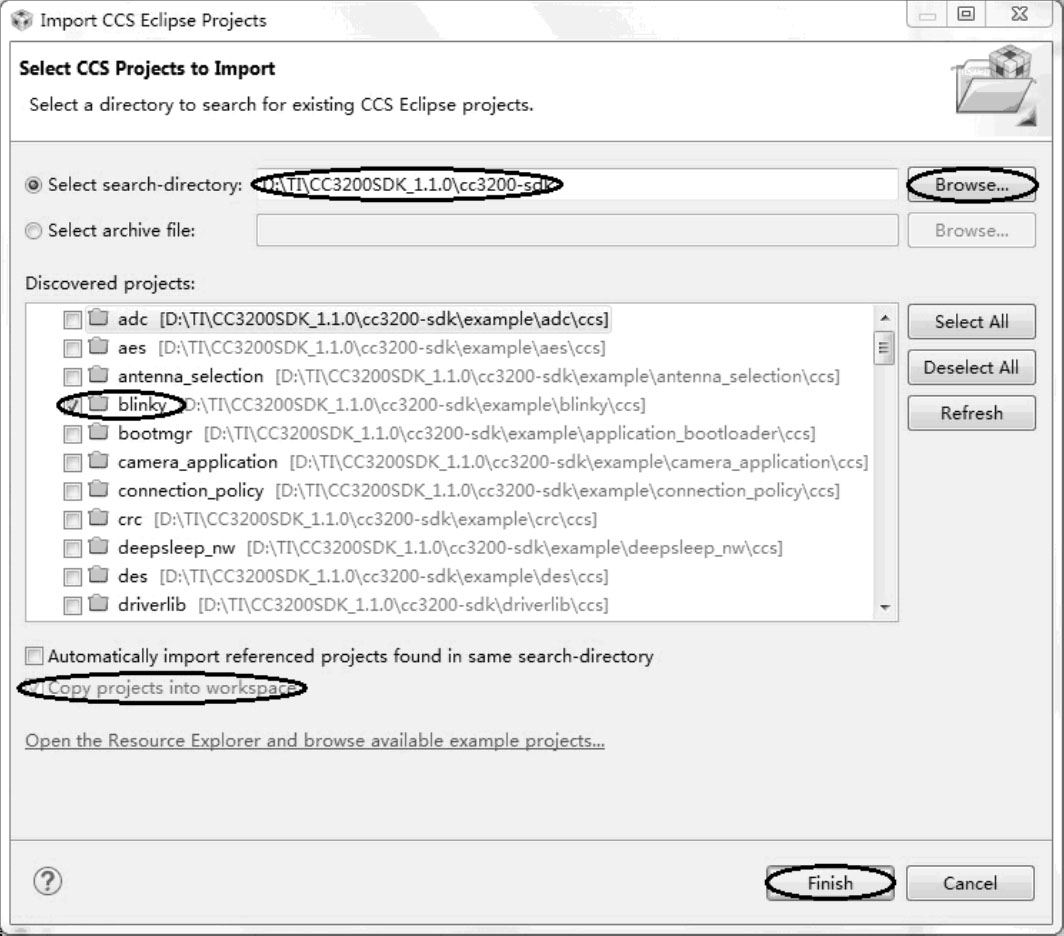Viewport: 1064px width, 936px height.
Task: Check the bootmgr project checkbox
Action: (x=73, y=434)
